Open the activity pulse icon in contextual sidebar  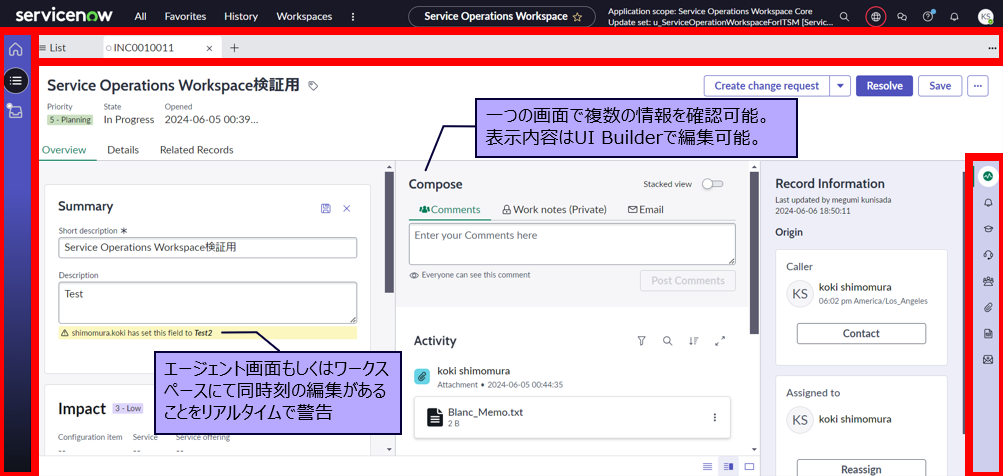pos(988,175)
